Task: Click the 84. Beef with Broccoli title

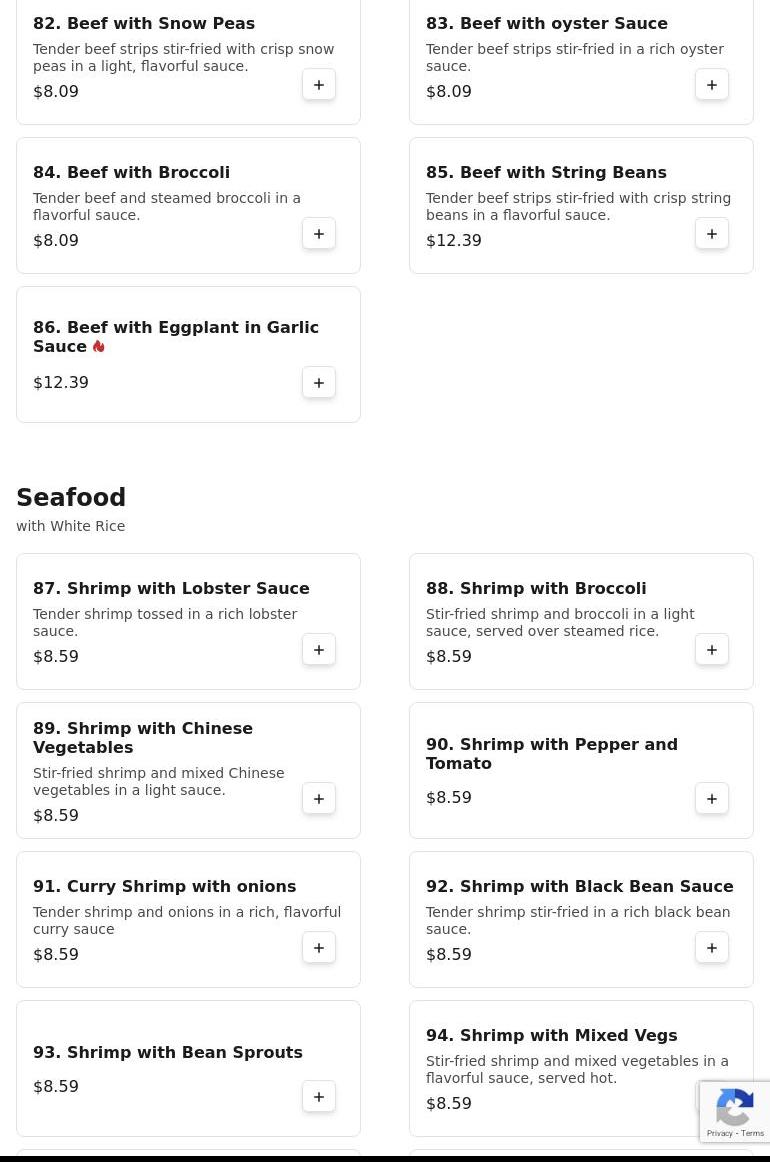Action: click(x=131, y=173)
